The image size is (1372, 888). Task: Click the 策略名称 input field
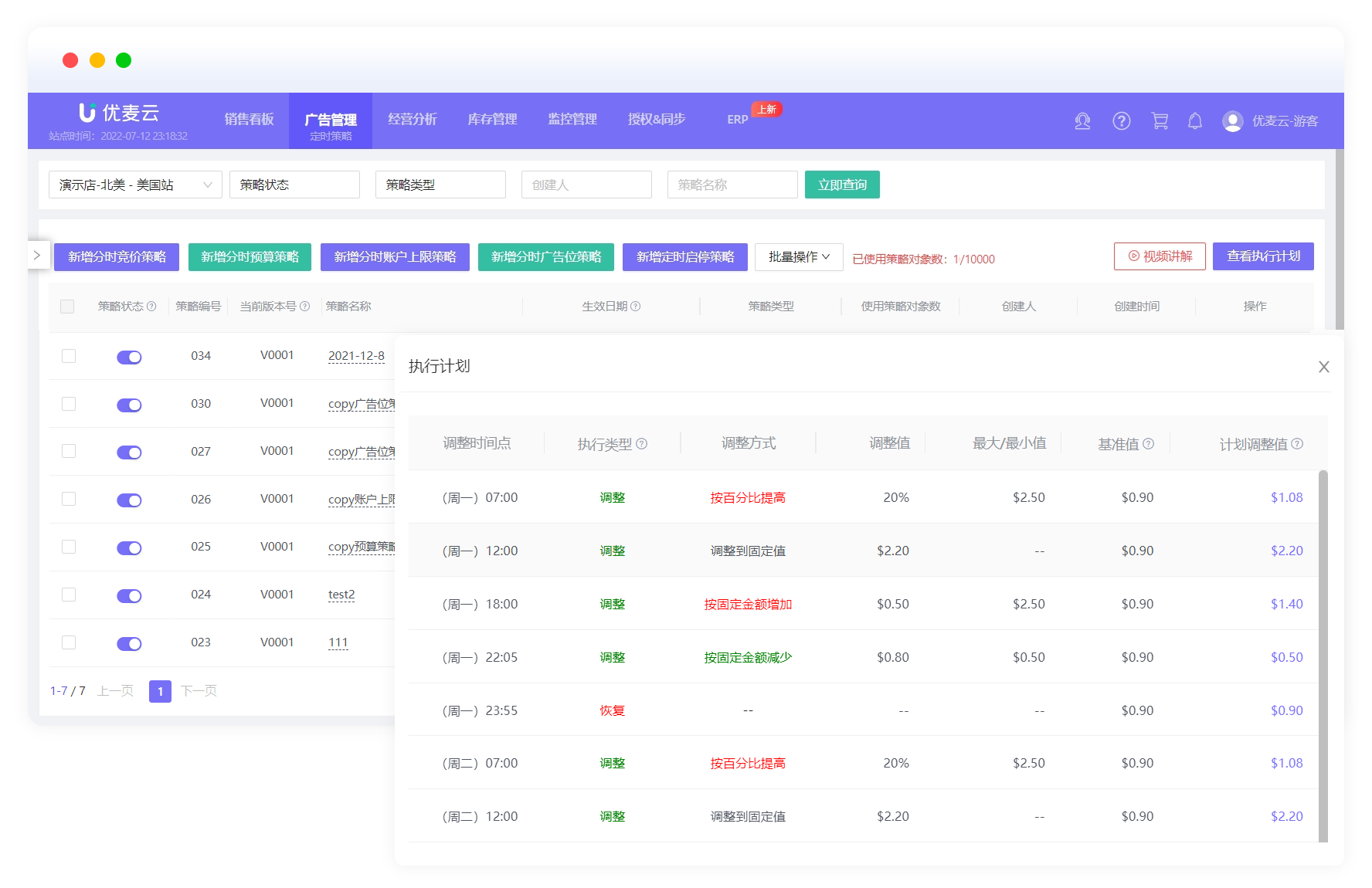click(x=732, y=185)
